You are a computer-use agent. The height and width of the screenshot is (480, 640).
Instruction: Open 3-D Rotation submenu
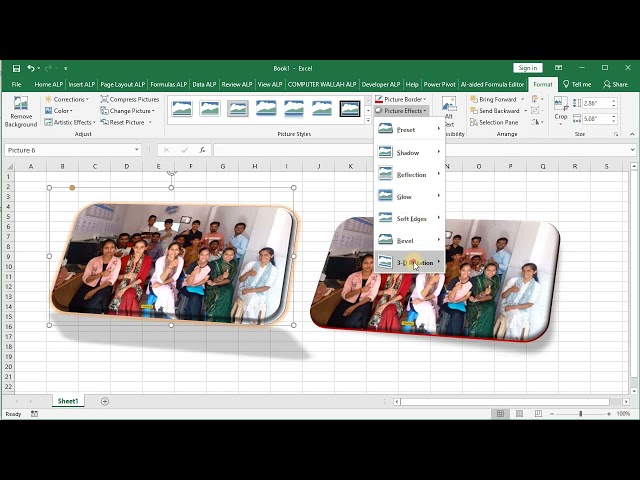[x=409, y=262]
